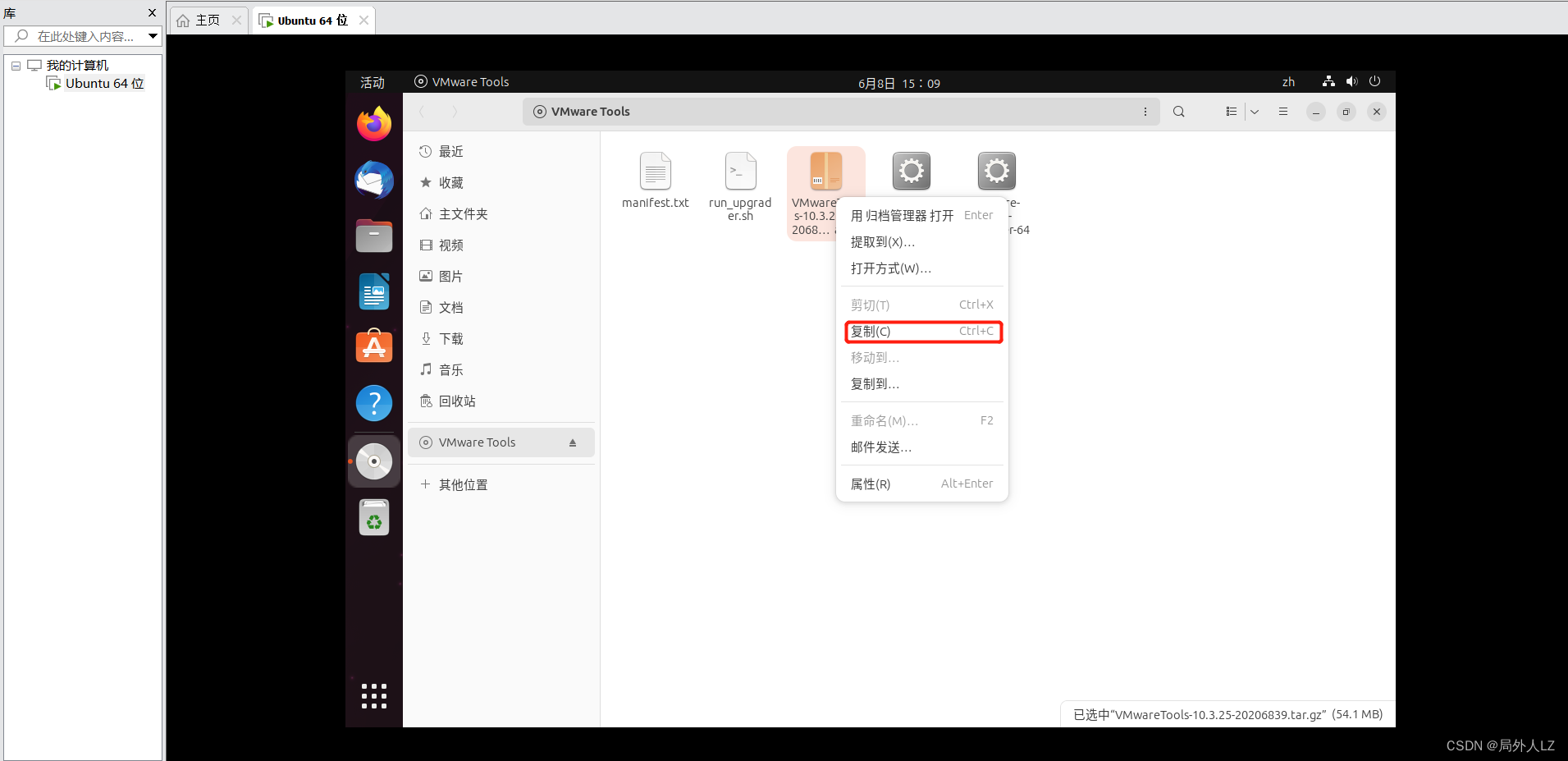Open the network icon in top bar
The height and width of the screenshot is (761, 1568).
tap(1328, 81)
